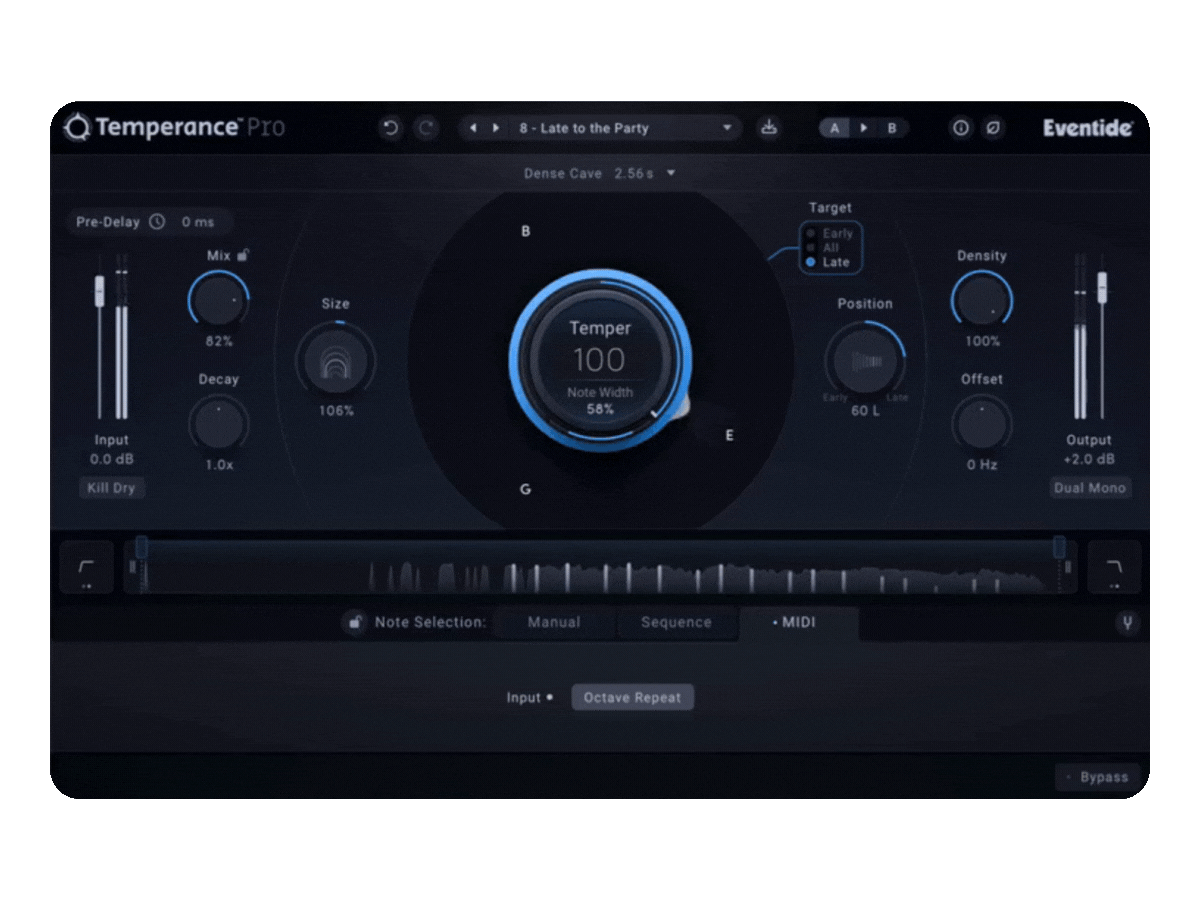Select the Early target option
The height and width of the screenshot is (900, 1200).
811,233
